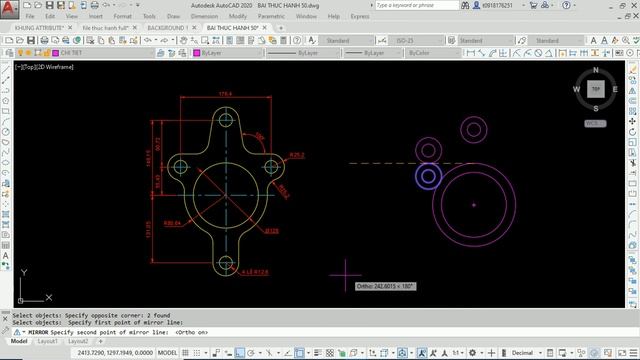Toggle annotation visibility in the status bar

pyautogui.click(x=422, y=353)
